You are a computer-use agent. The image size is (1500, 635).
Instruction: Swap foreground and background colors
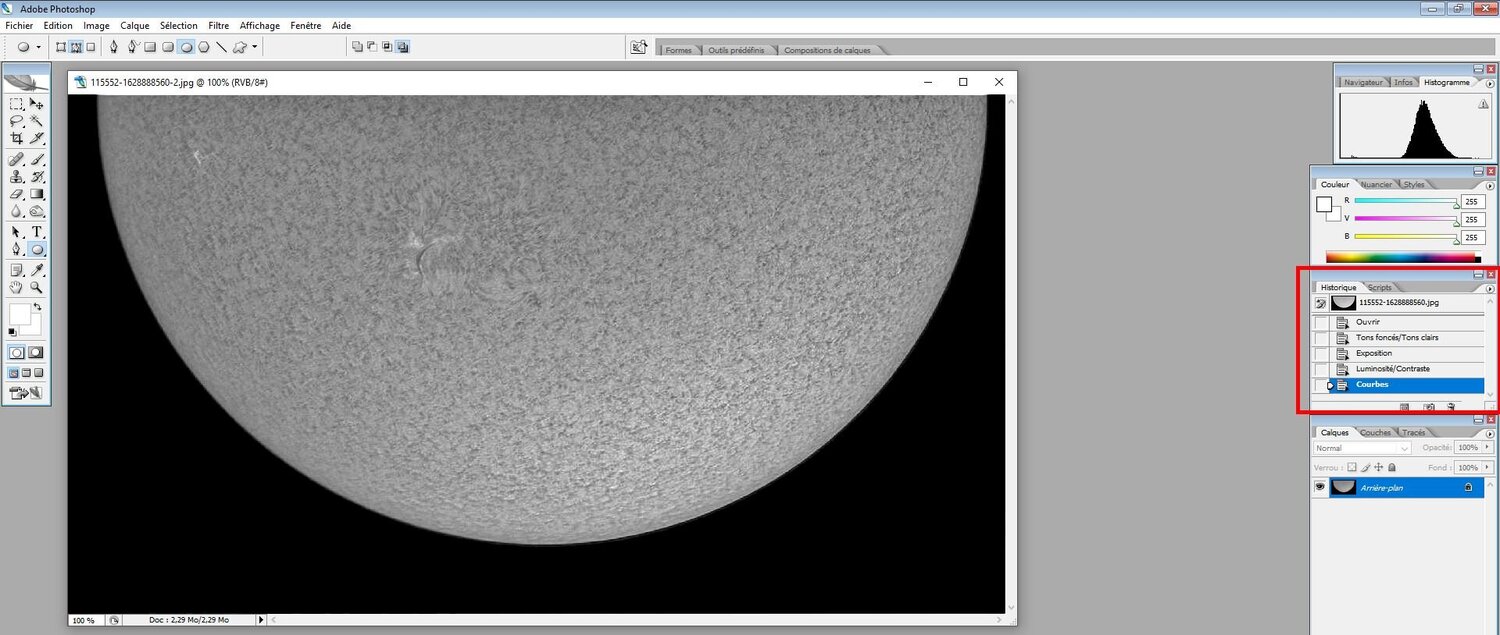(x=37, y=306)
